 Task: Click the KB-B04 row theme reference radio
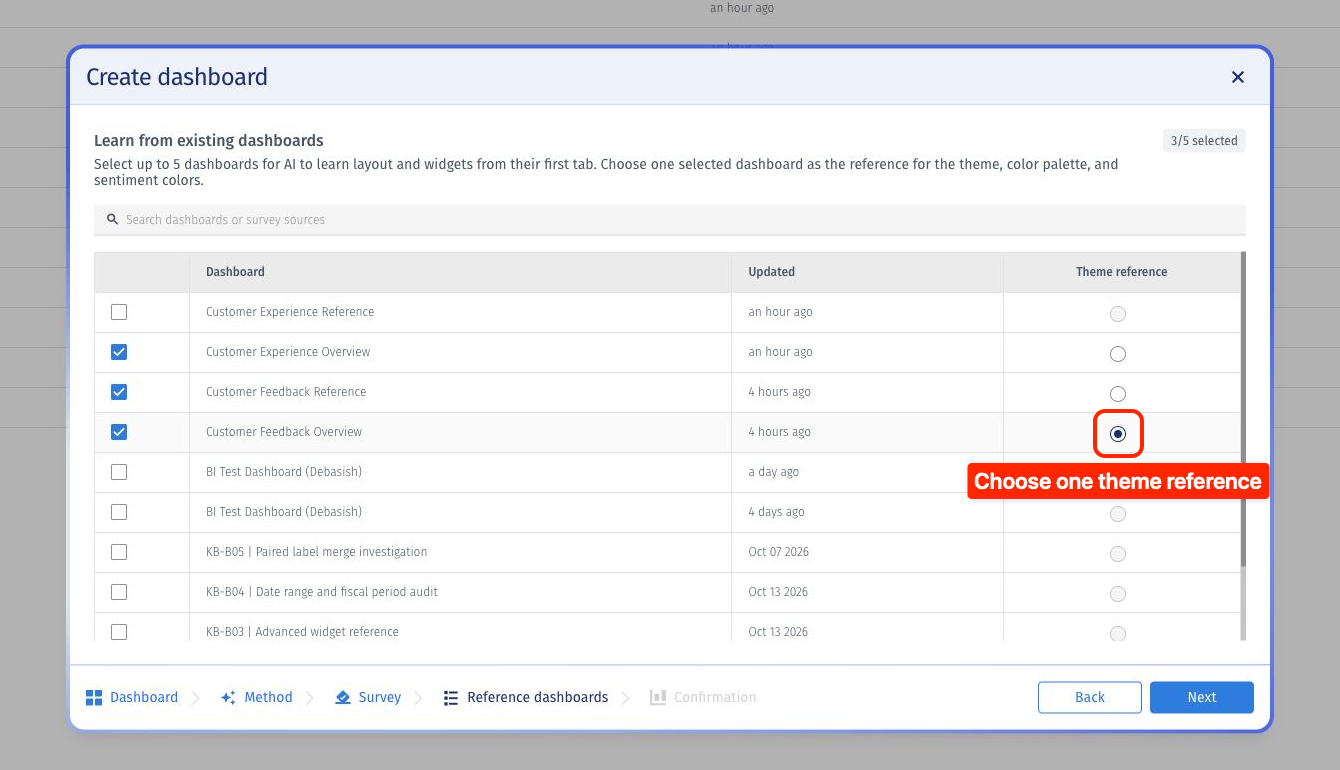coord(1118,594)
